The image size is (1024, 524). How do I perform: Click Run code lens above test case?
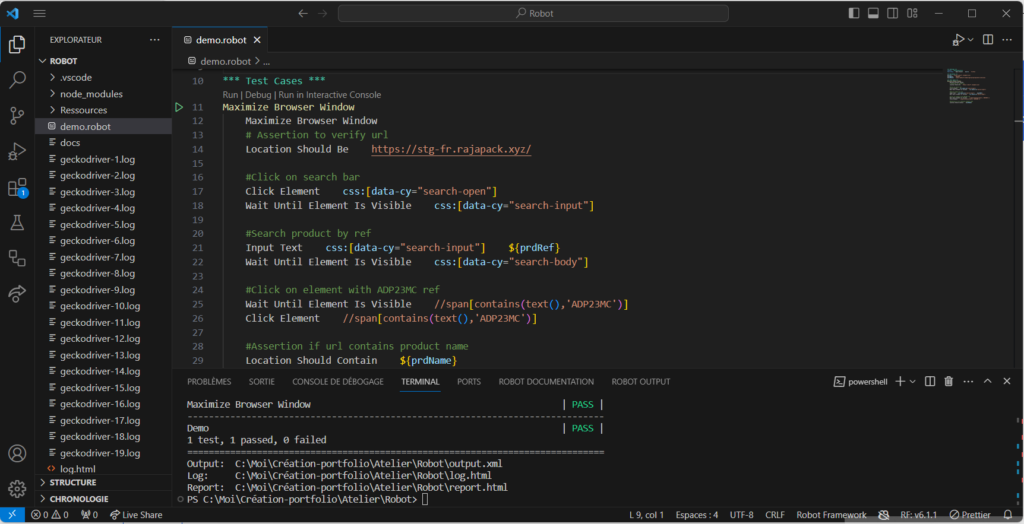click(x=230, y=95)
